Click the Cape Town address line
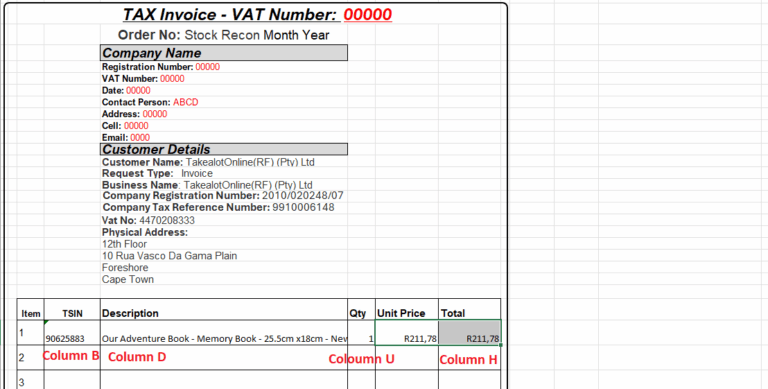Screen dimensions: 768x389 point(128,279)
